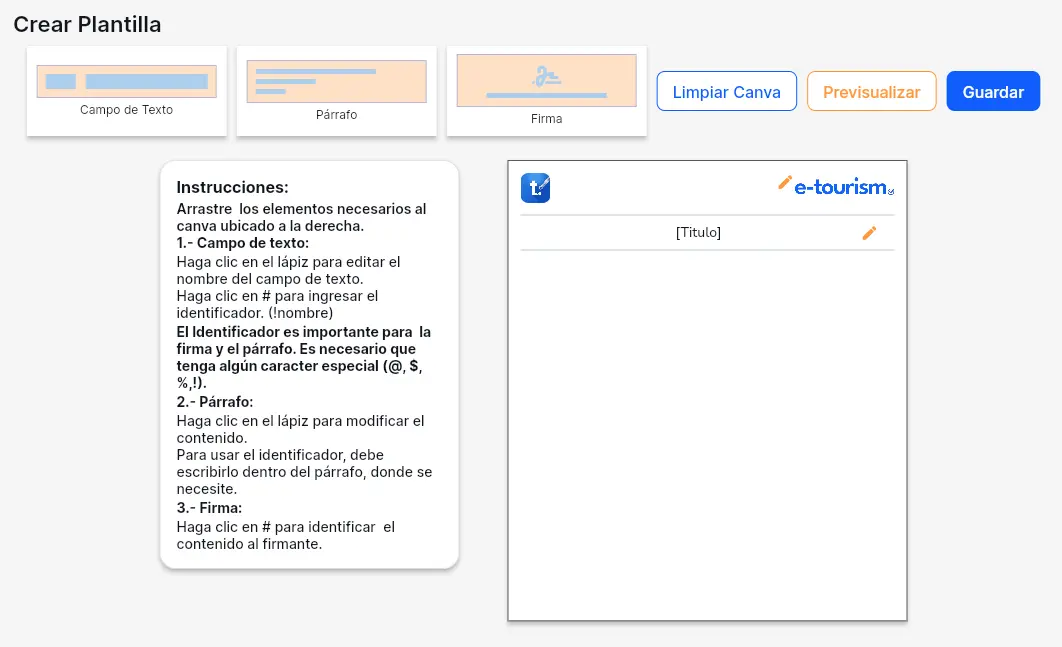The image size is (1062, 647).
Task: Click the signature scribble icon in Firma card
Action: [x=546, y=75]
